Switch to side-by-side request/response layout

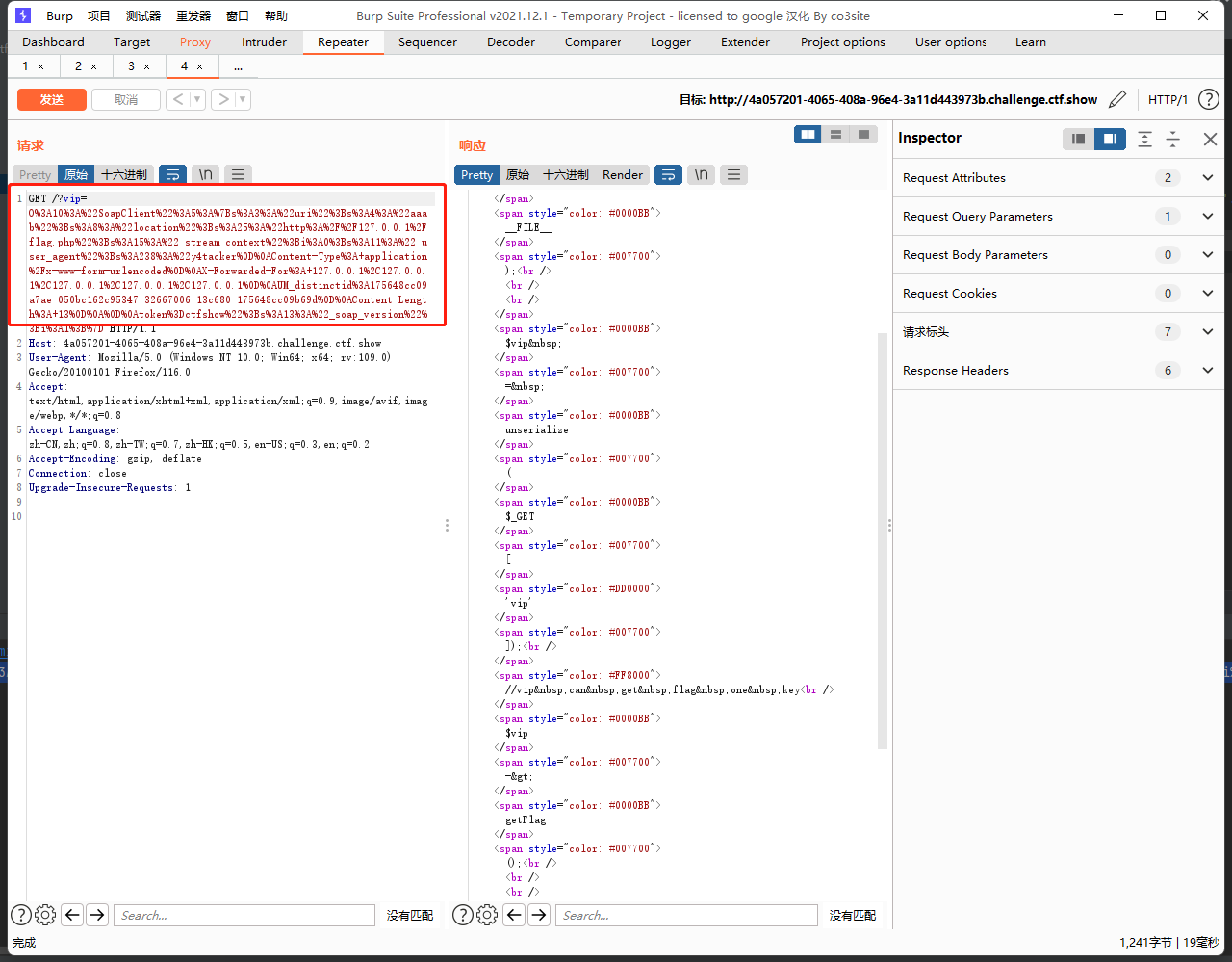pos(808,135)
